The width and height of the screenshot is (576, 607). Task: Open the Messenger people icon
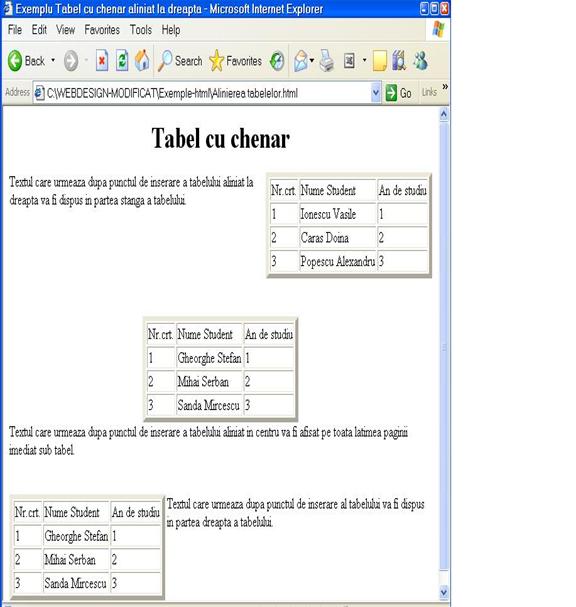[420, 61]
